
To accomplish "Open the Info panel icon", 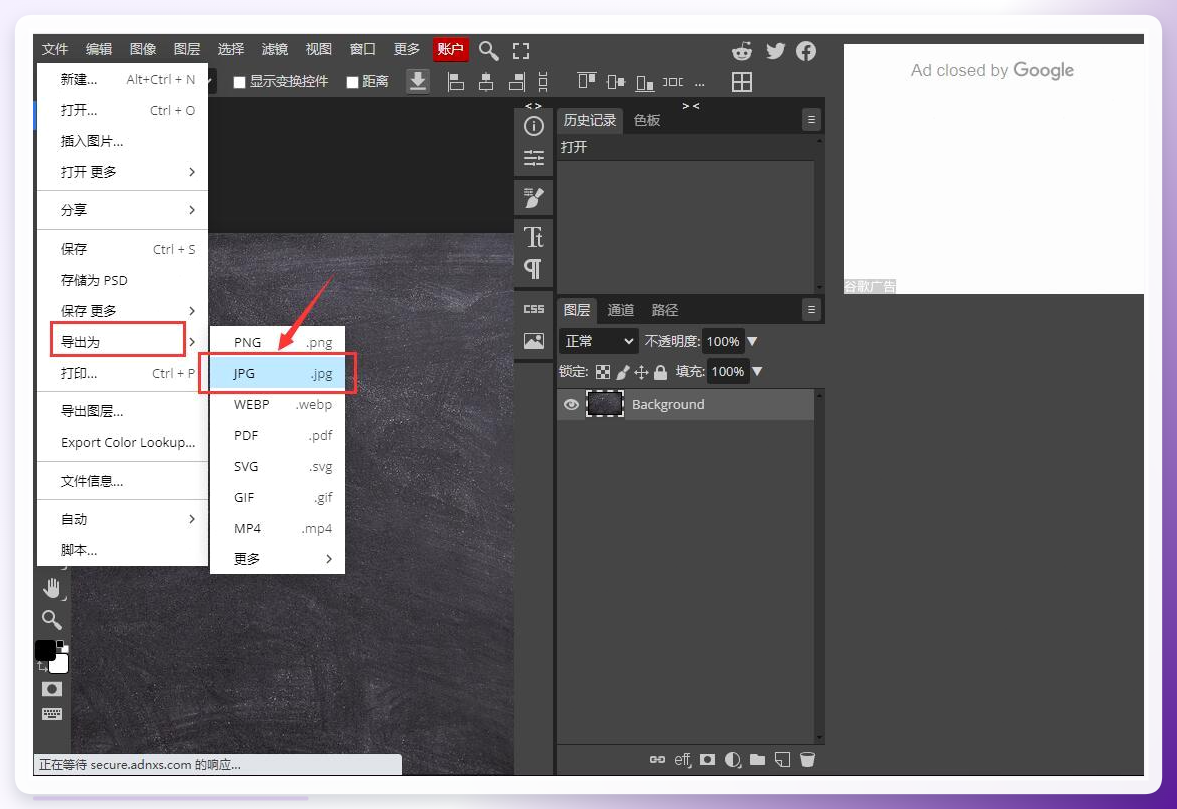I will pyautogui.click(x=534, y=126).
